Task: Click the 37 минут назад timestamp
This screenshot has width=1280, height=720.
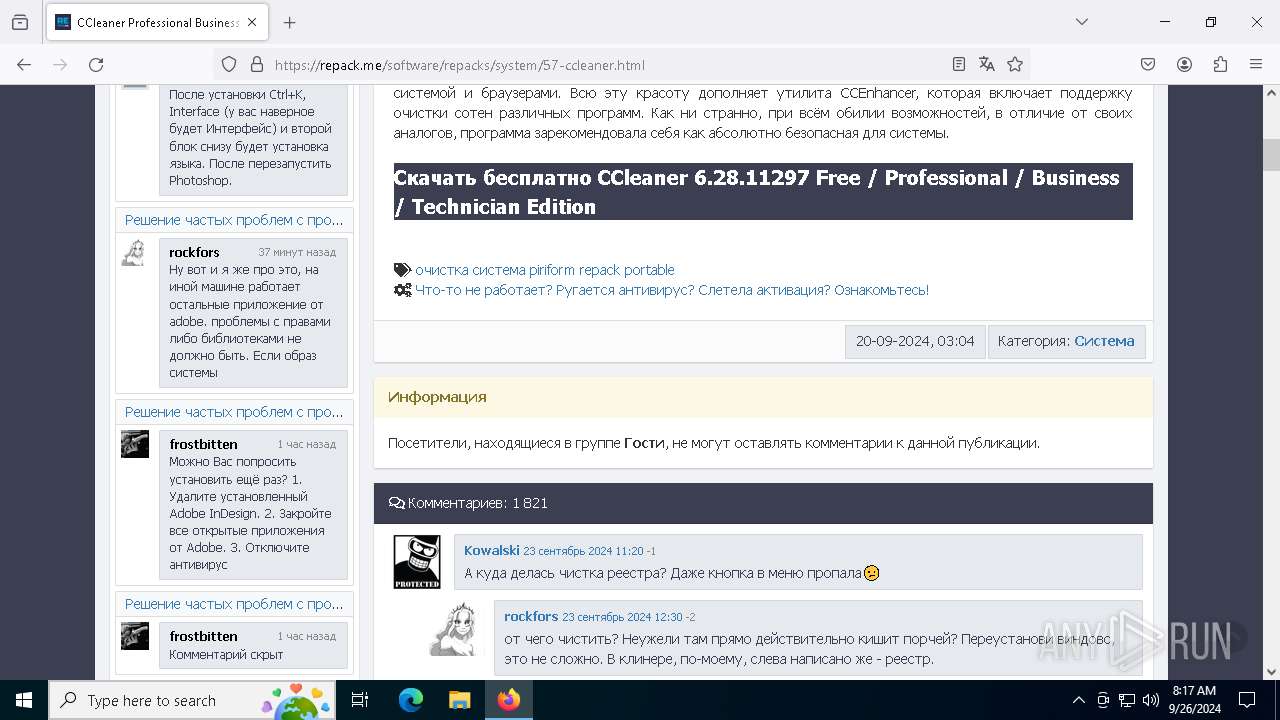Action: pyautogui.click(x=297, y=252)
